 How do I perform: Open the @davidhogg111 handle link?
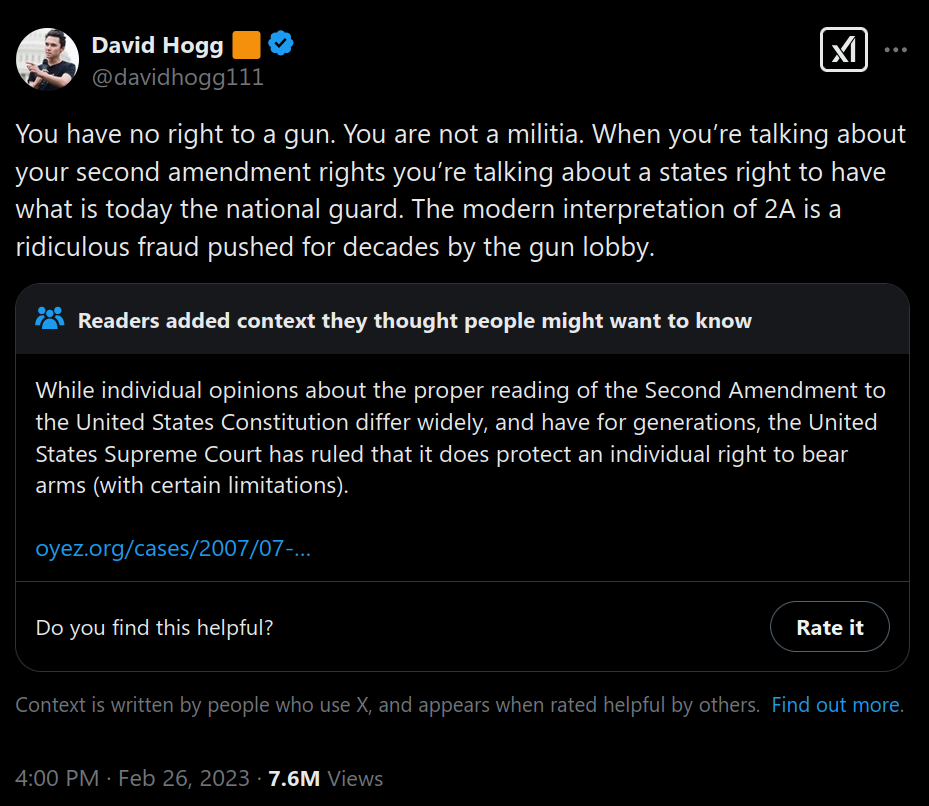177,77
